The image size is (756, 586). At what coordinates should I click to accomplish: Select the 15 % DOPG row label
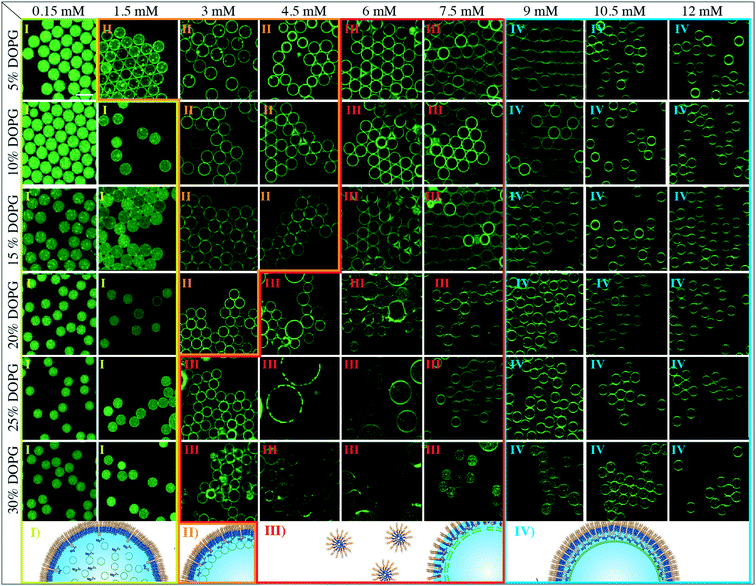13,229
